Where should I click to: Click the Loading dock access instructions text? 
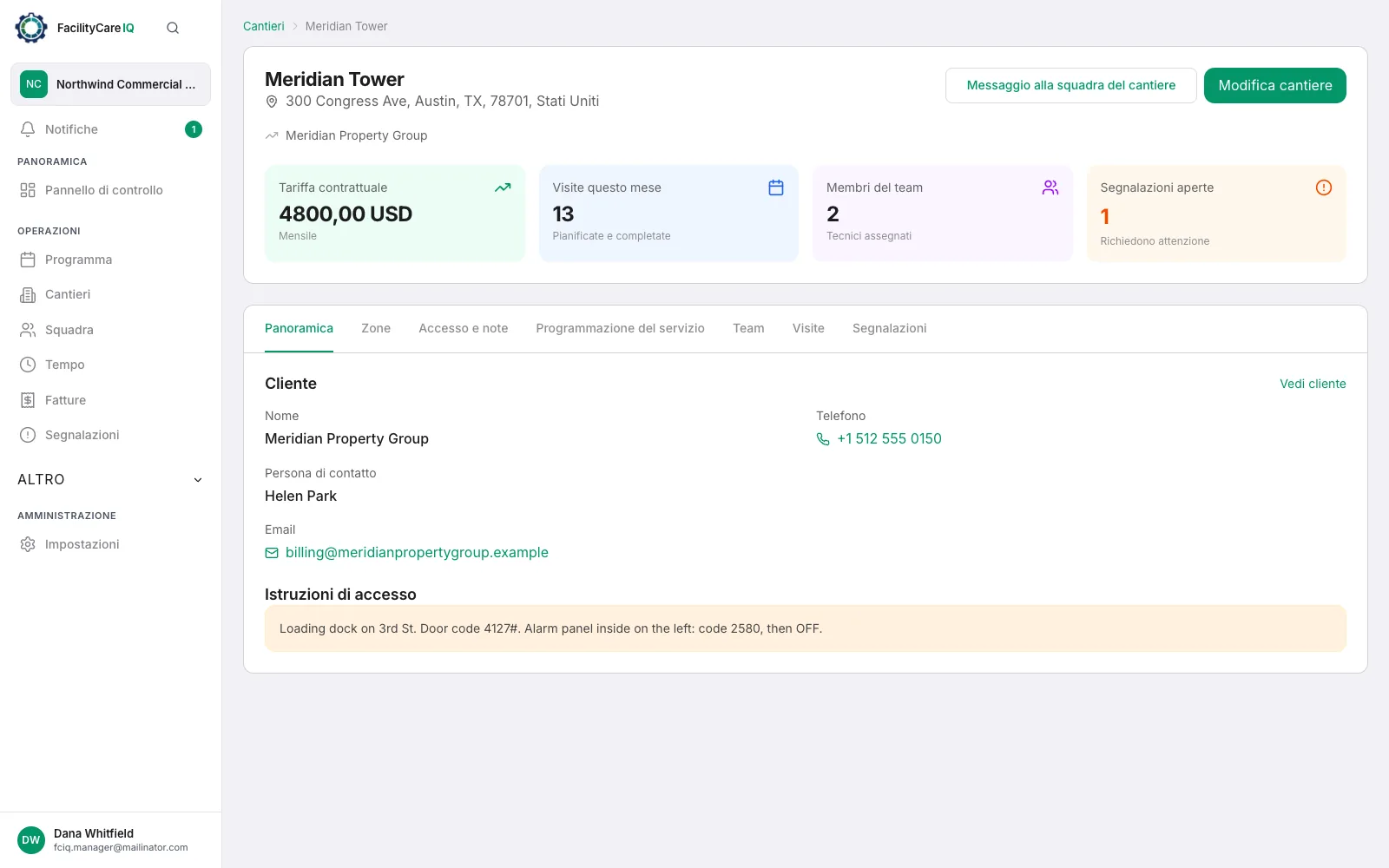tap(550, 628)
